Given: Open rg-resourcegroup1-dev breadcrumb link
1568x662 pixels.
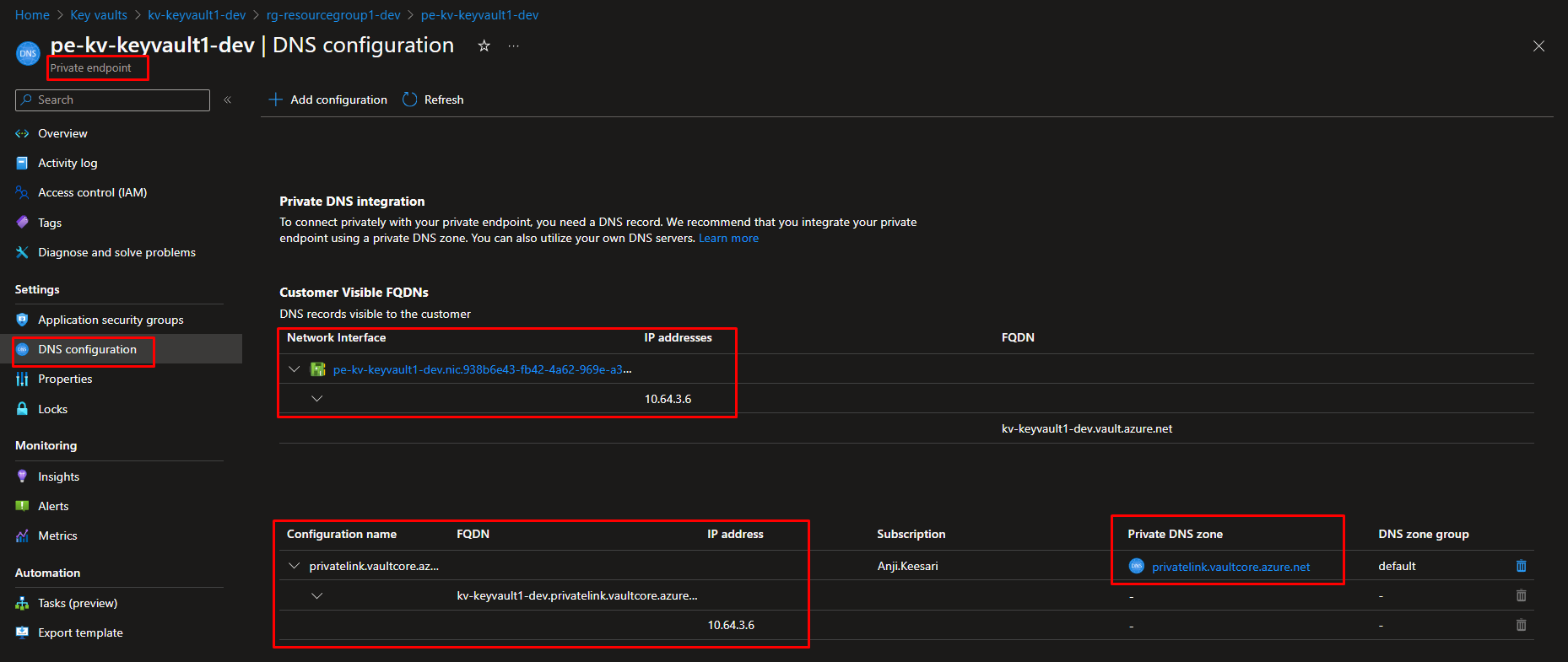Looking at the screenshot, I should [x=333, y=15].
